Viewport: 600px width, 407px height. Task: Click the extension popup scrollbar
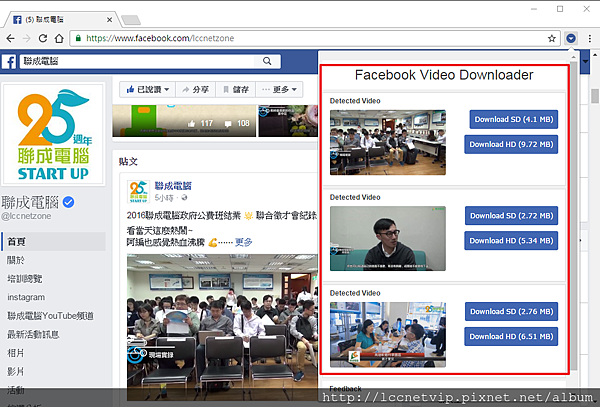[574, 218]
